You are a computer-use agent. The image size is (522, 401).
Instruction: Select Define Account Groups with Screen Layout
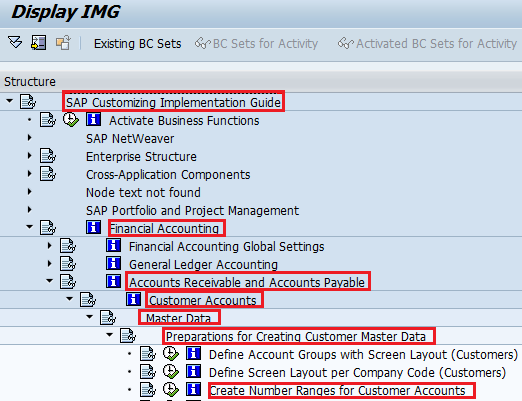(363, 355)
